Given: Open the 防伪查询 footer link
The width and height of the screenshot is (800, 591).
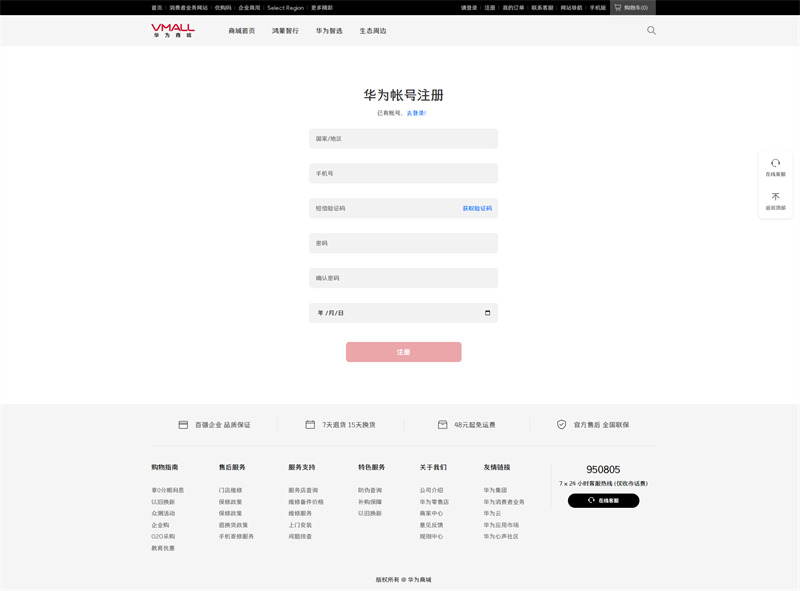Looking at the screenshot, I should [370, 490].
